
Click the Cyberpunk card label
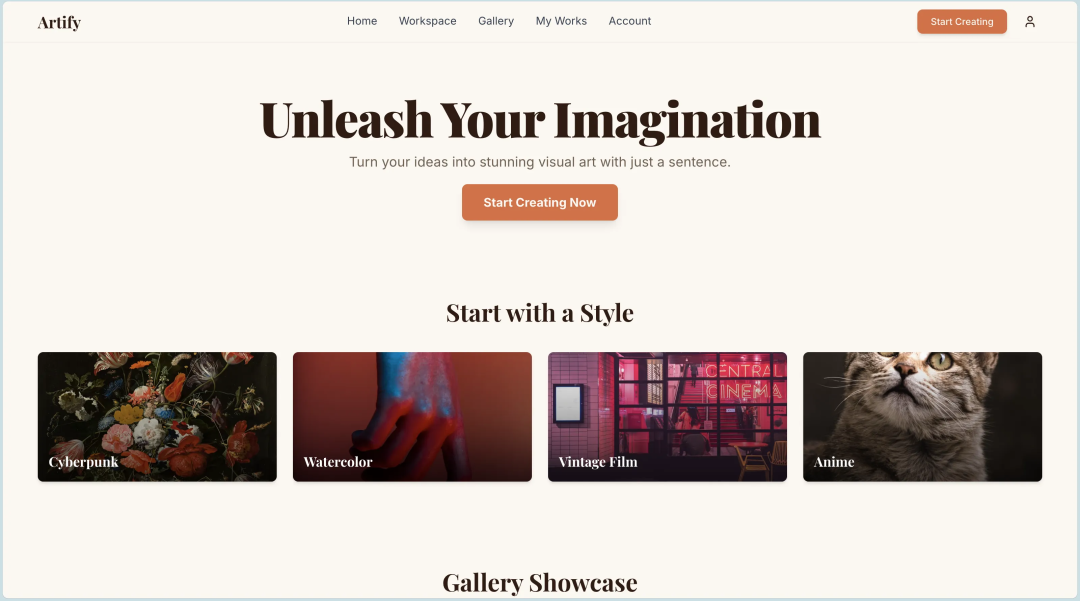click(x=83, y=462)
